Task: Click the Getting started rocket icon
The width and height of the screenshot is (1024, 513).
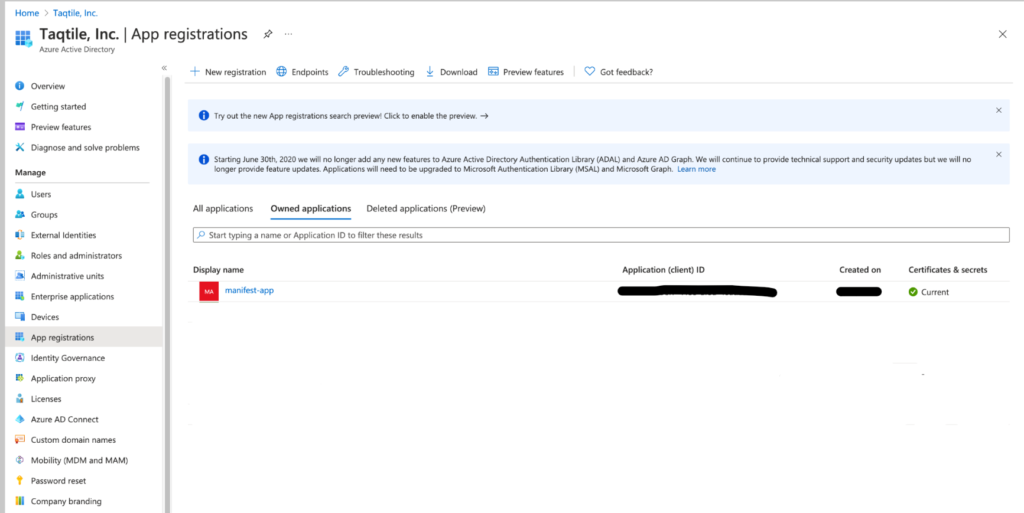Action: pyautogui.click(x=20, y=106)
